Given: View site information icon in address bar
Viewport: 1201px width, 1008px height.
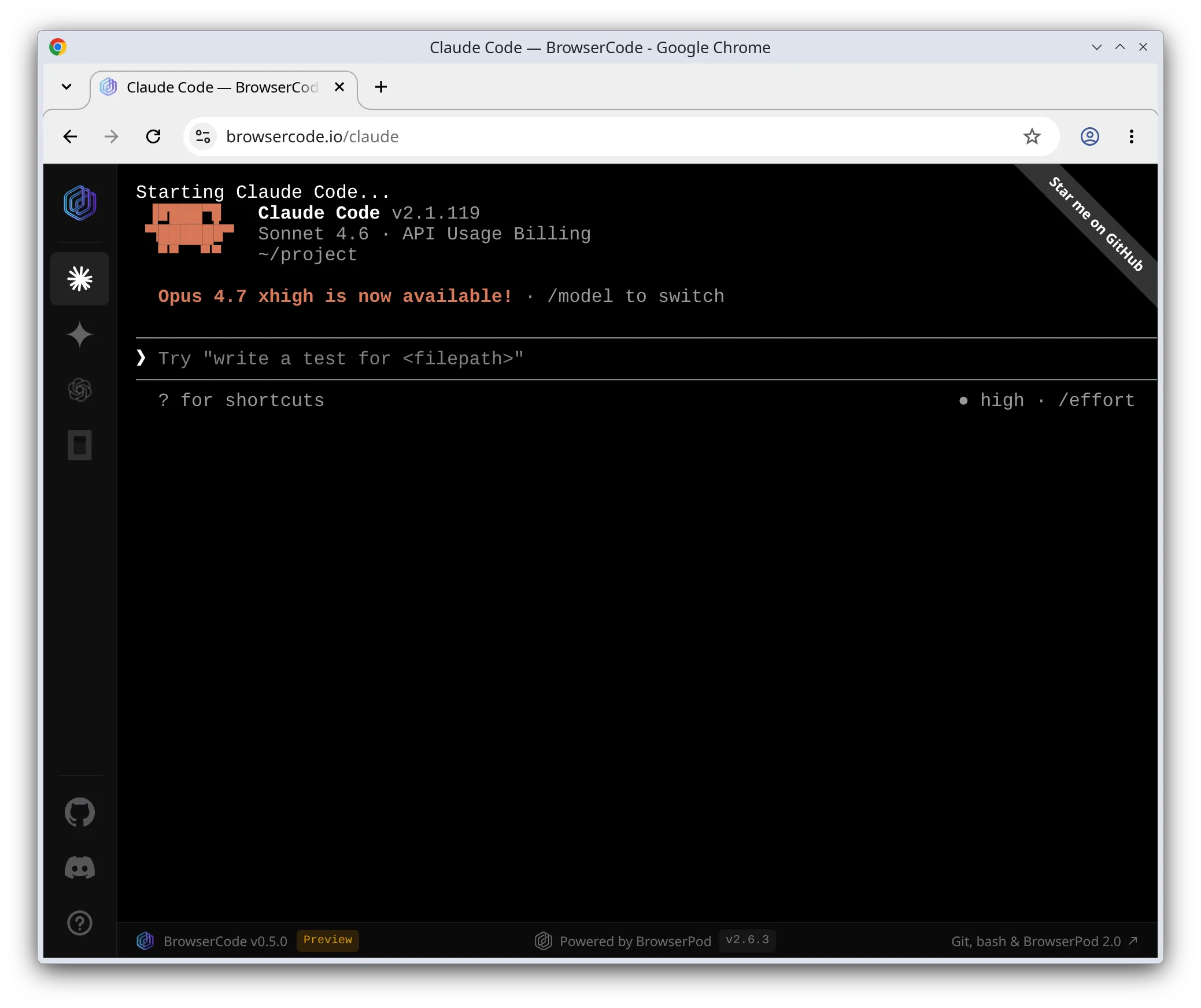Looking at the screenshot, I should [x=203, y=136].
